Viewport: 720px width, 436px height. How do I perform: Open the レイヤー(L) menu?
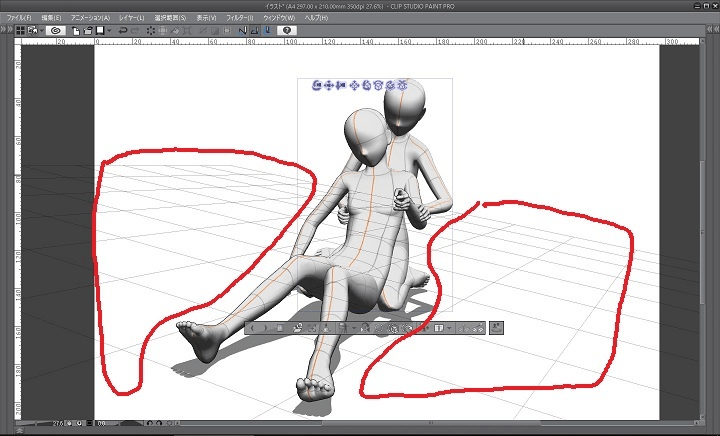point(130,18)
